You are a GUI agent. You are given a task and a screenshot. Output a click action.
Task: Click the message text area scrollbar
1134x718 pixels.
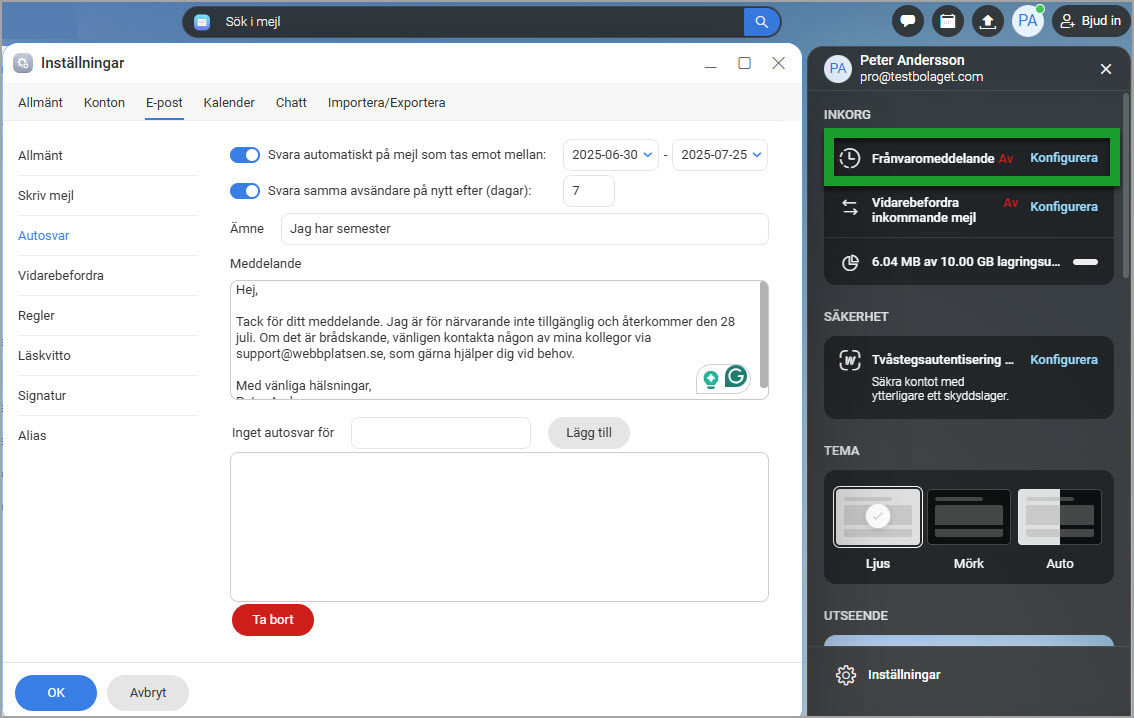[764, 336]
